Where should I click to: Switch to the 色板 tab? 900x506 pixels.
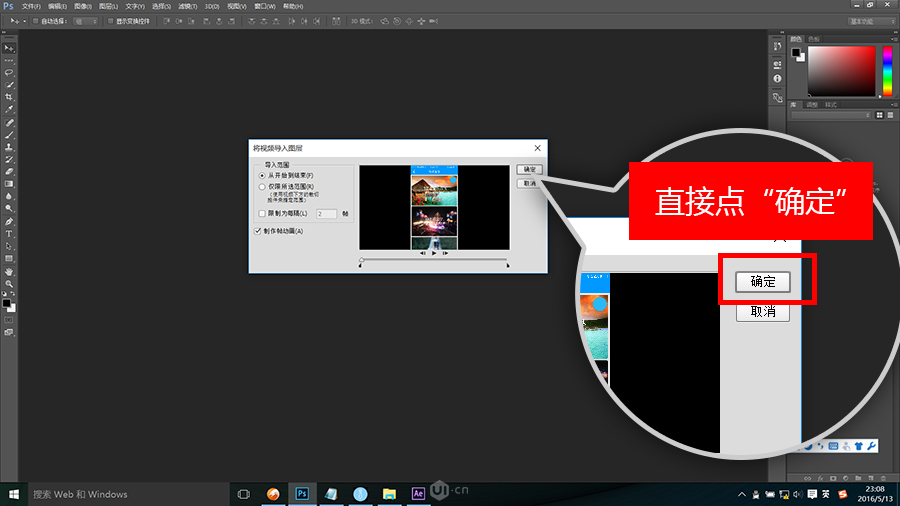point(814,39)
